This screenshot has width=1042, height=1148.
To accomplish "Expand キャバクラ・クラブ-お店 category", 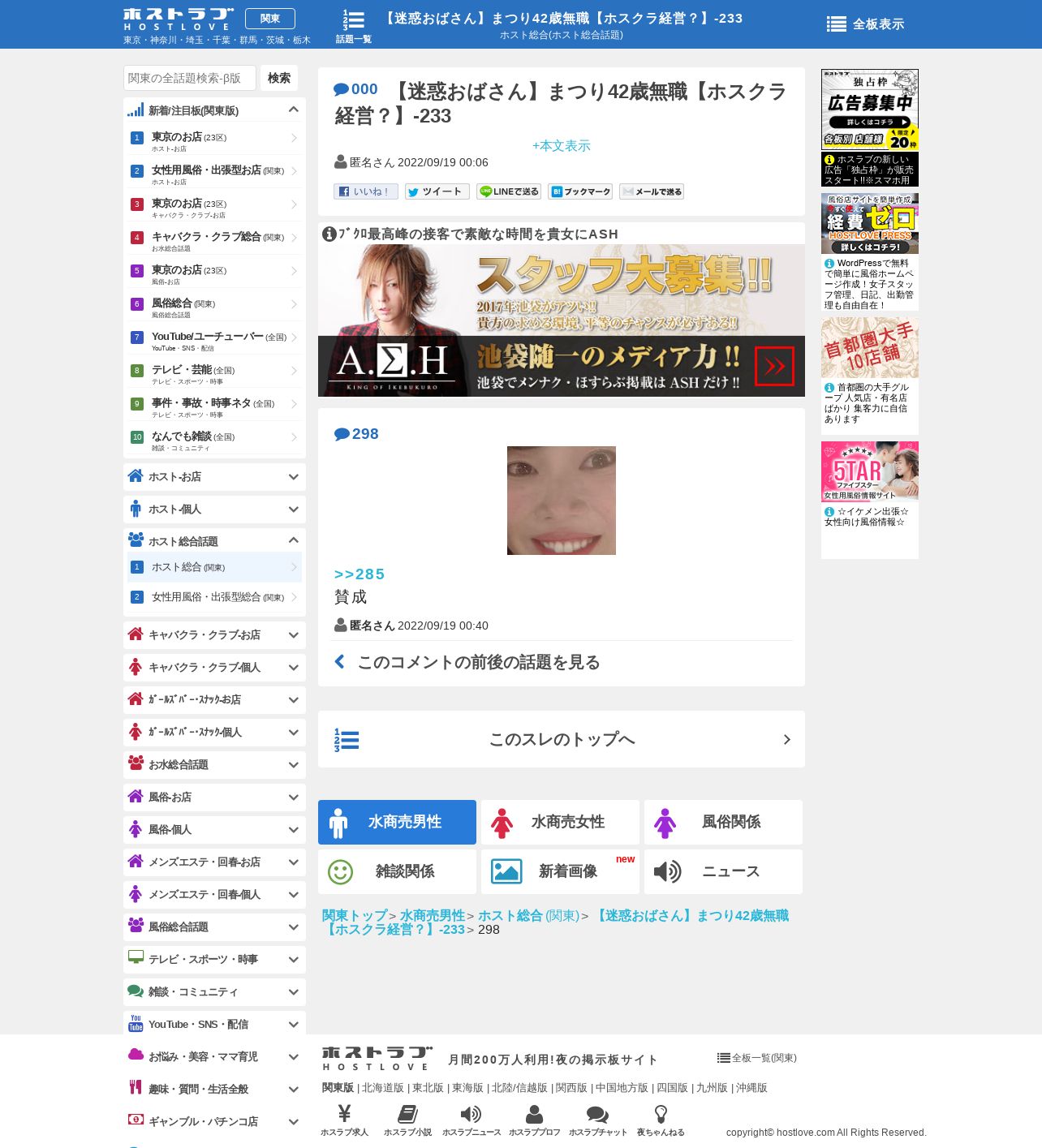I will [x=293, y=635].
